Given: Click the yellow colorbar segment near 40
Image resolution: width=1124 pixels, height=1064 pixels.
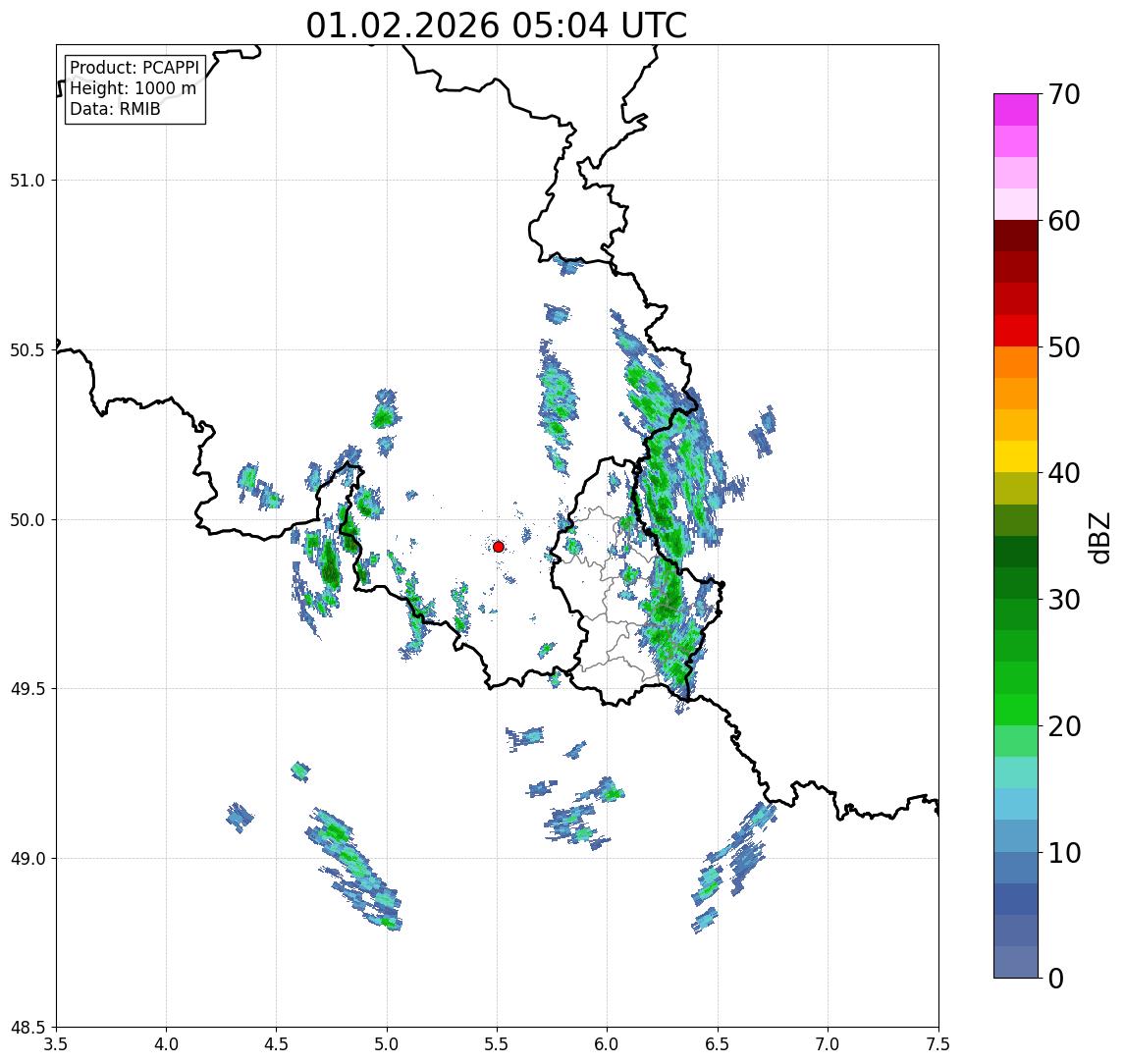Looking at the screenshot, I should pos(1016,456).
